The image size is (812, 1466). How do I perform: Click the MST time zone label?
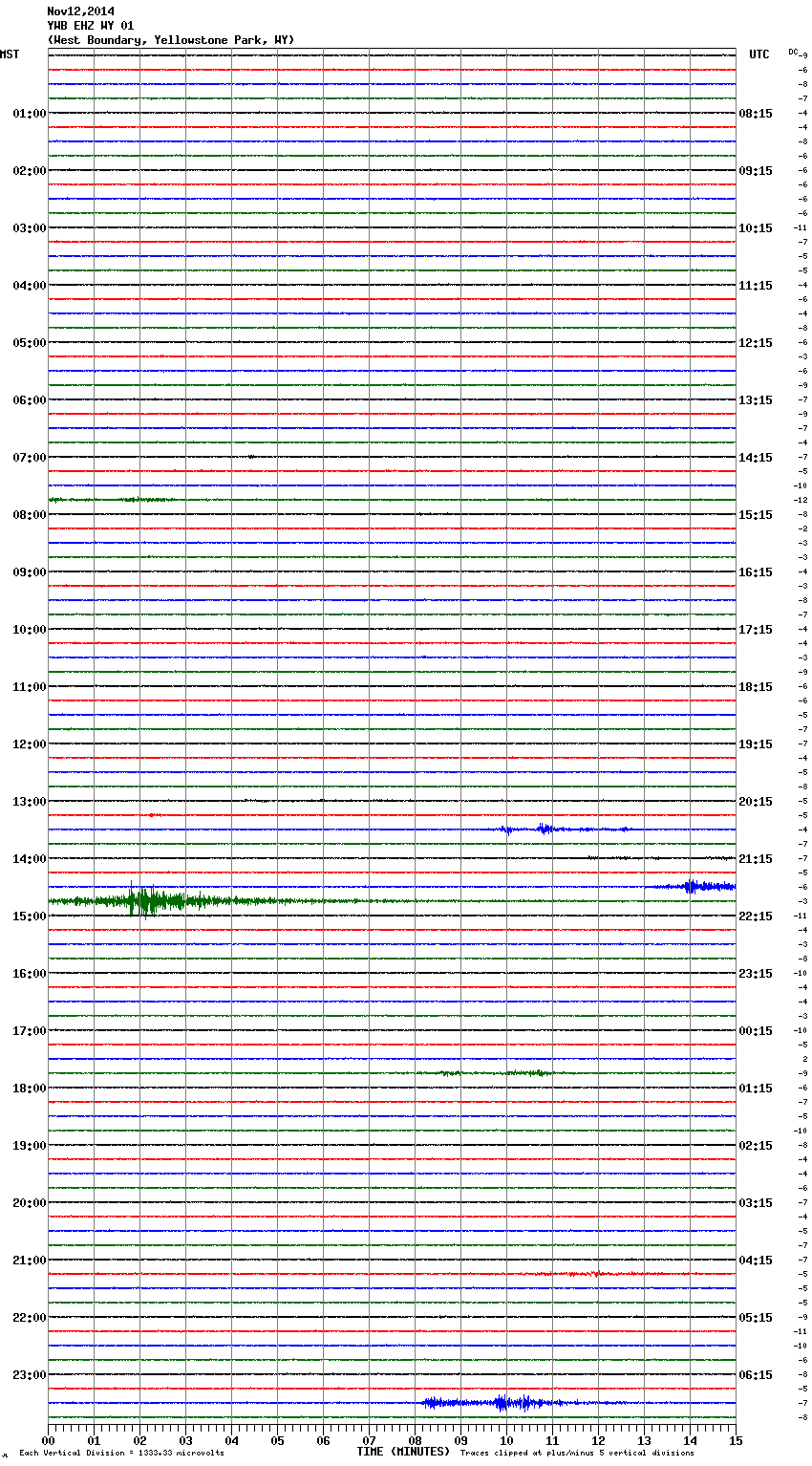click(x=10, y=54)
